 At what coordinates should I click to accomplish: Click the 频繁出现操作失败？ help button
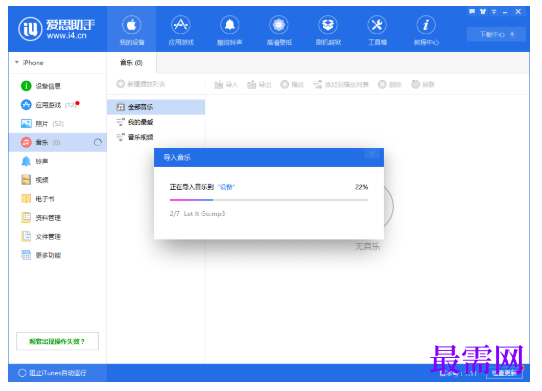(57, 342)
